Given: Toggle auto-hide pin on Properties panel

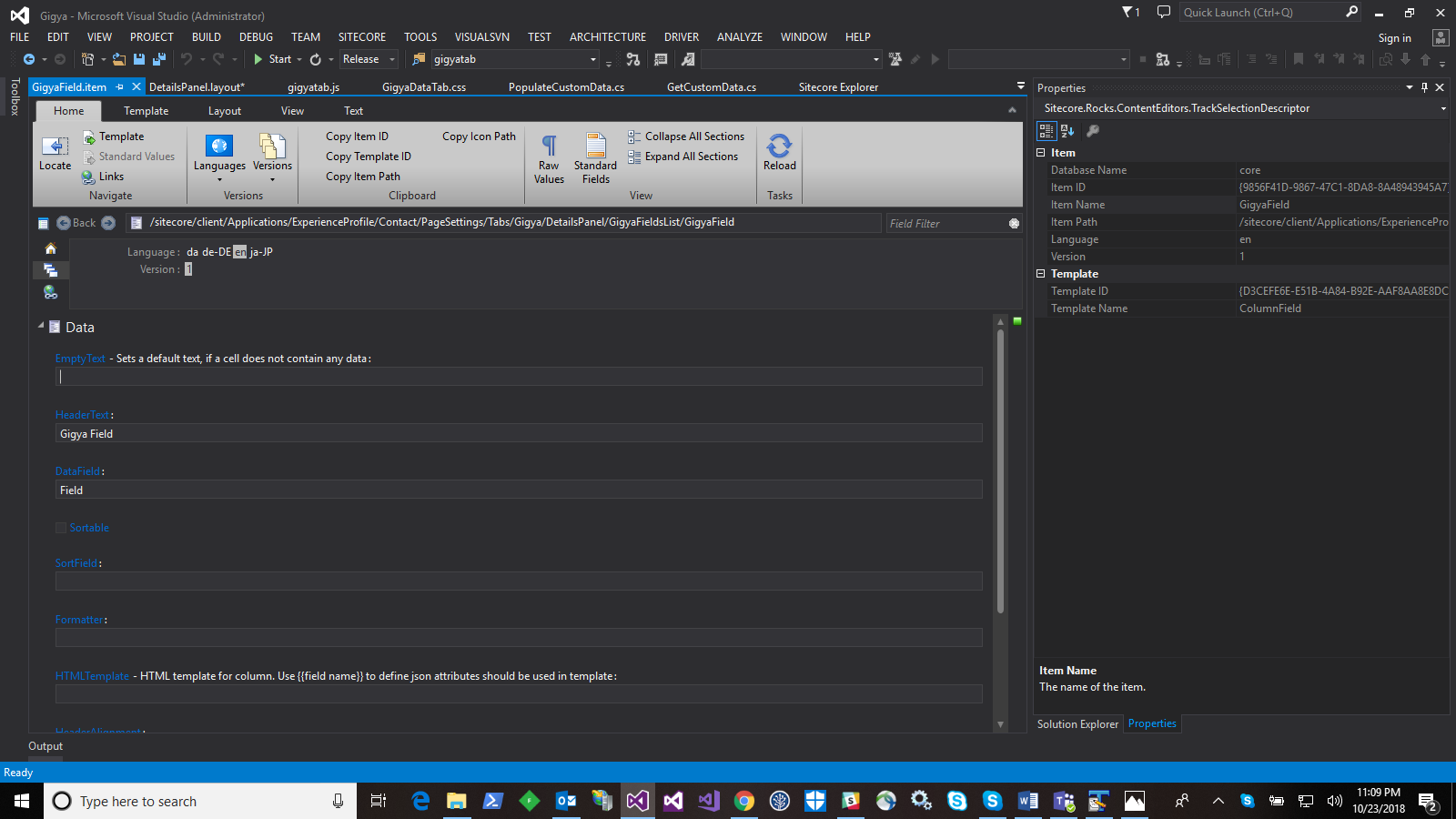Looking at the screenshot, I should tap(1424, 87).
